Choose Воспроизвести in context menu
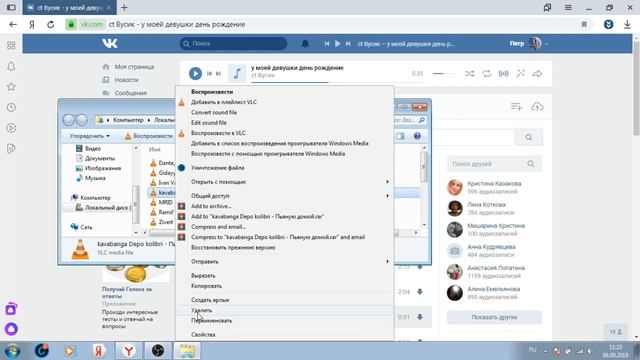Screen dimensions: 640x360 click(x=285, y=92)
